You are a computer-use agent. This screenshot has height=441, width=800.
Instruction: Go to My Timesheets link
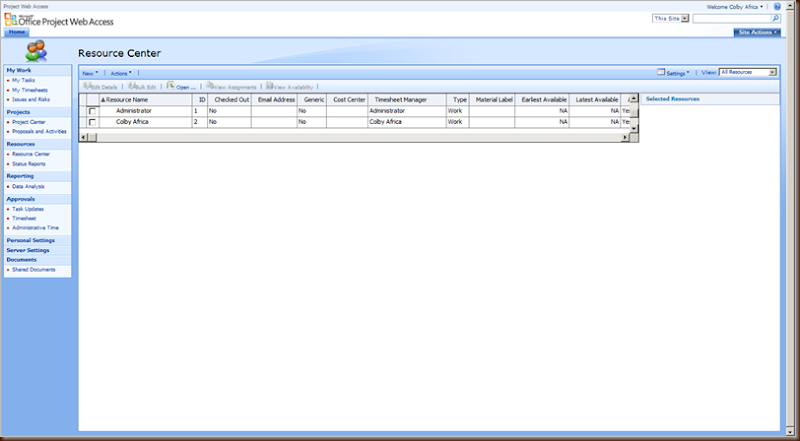point(30,90)
